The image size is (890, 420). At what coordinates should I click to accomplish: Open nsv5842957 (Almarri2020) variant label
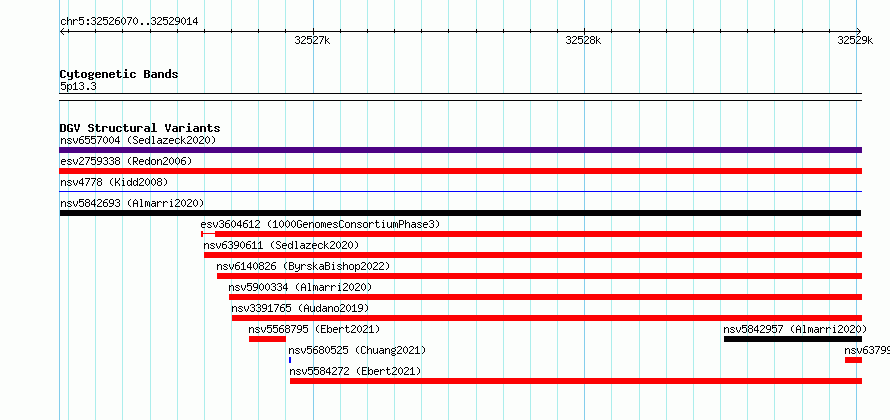(x=795, y=329)
